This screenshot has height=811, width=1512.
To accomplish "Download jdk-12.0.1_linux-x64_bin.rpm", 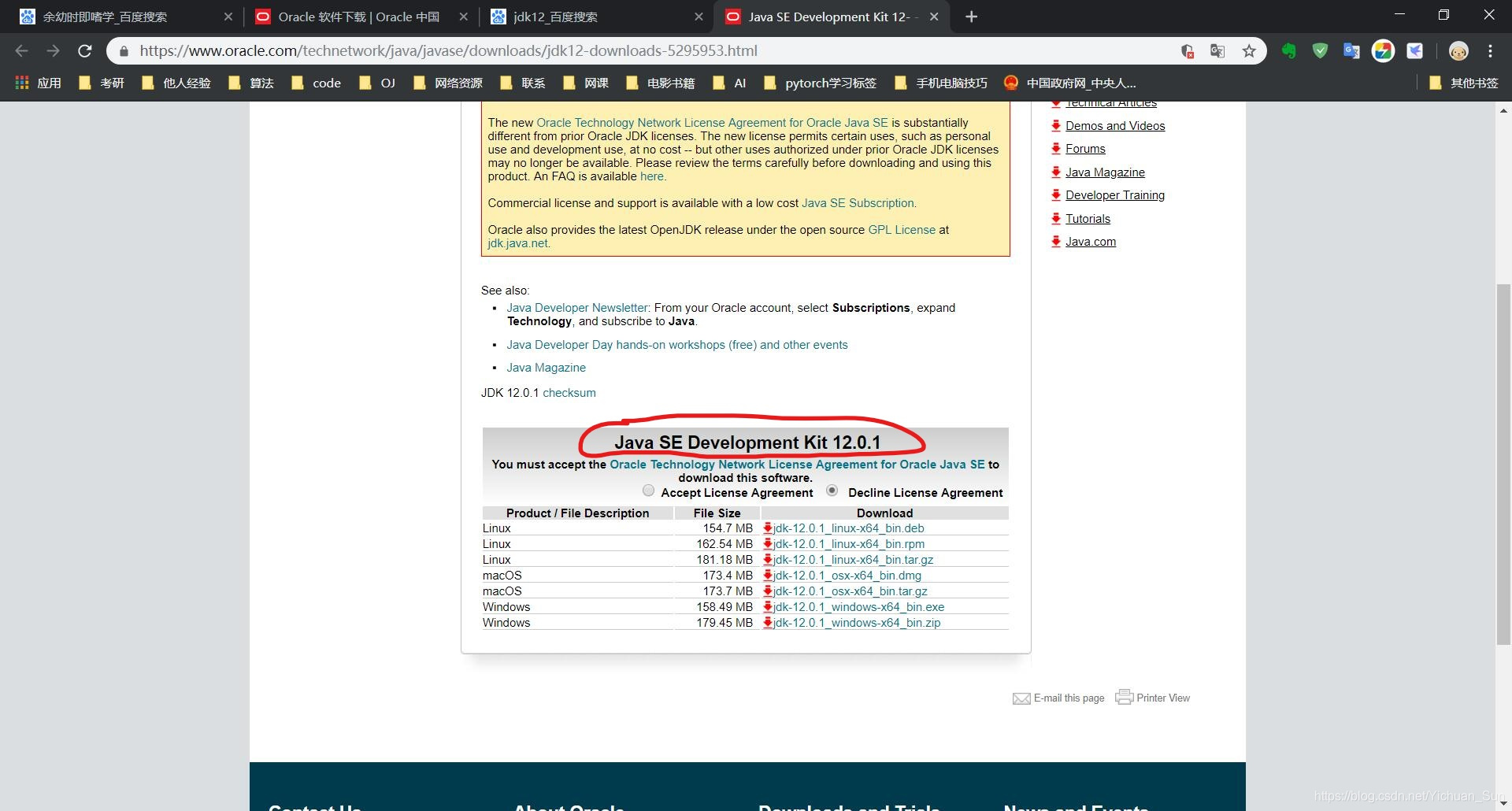I will point(848,544).
